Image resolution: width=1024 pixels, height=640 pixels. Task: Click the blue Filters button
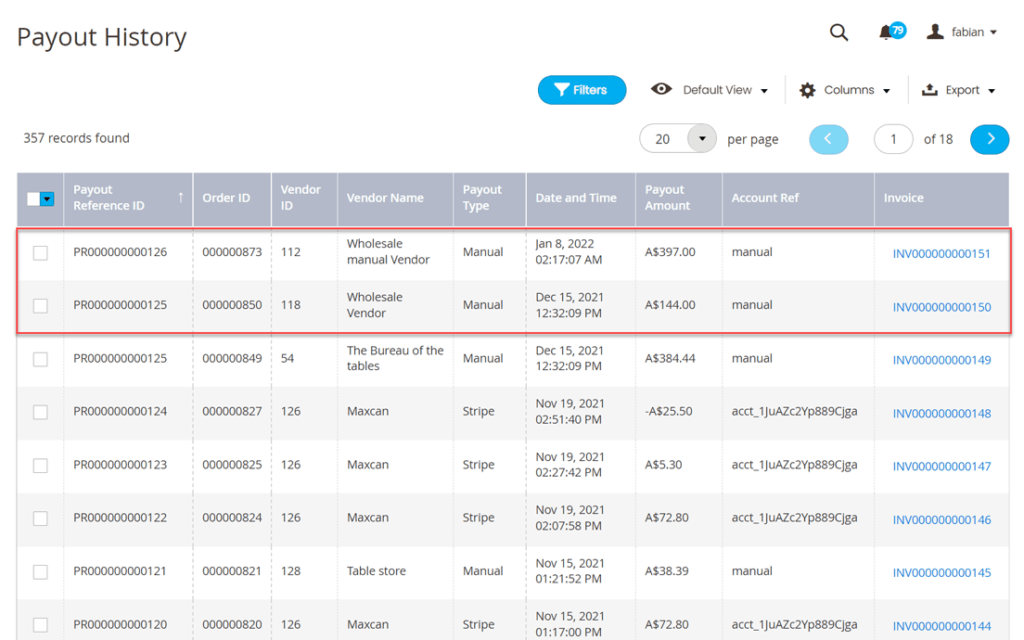click(582, 90)
